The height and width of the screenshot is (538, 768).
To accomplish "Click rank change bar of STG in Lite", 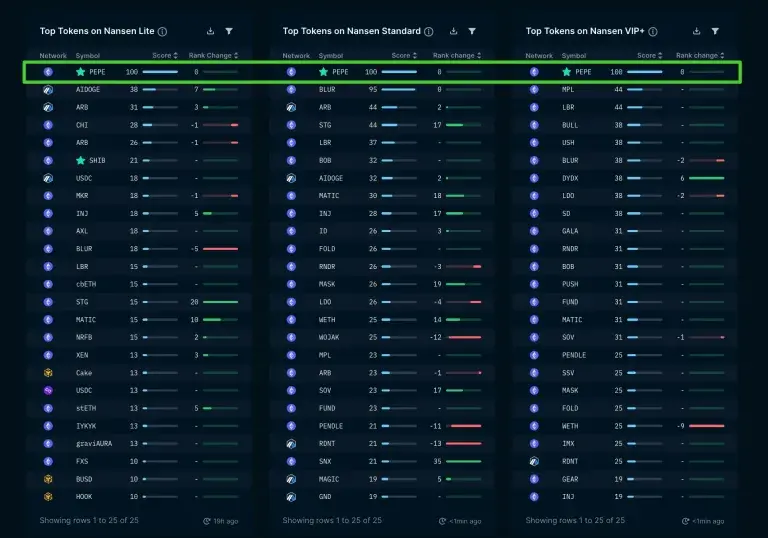I will [x=220, y=302].
